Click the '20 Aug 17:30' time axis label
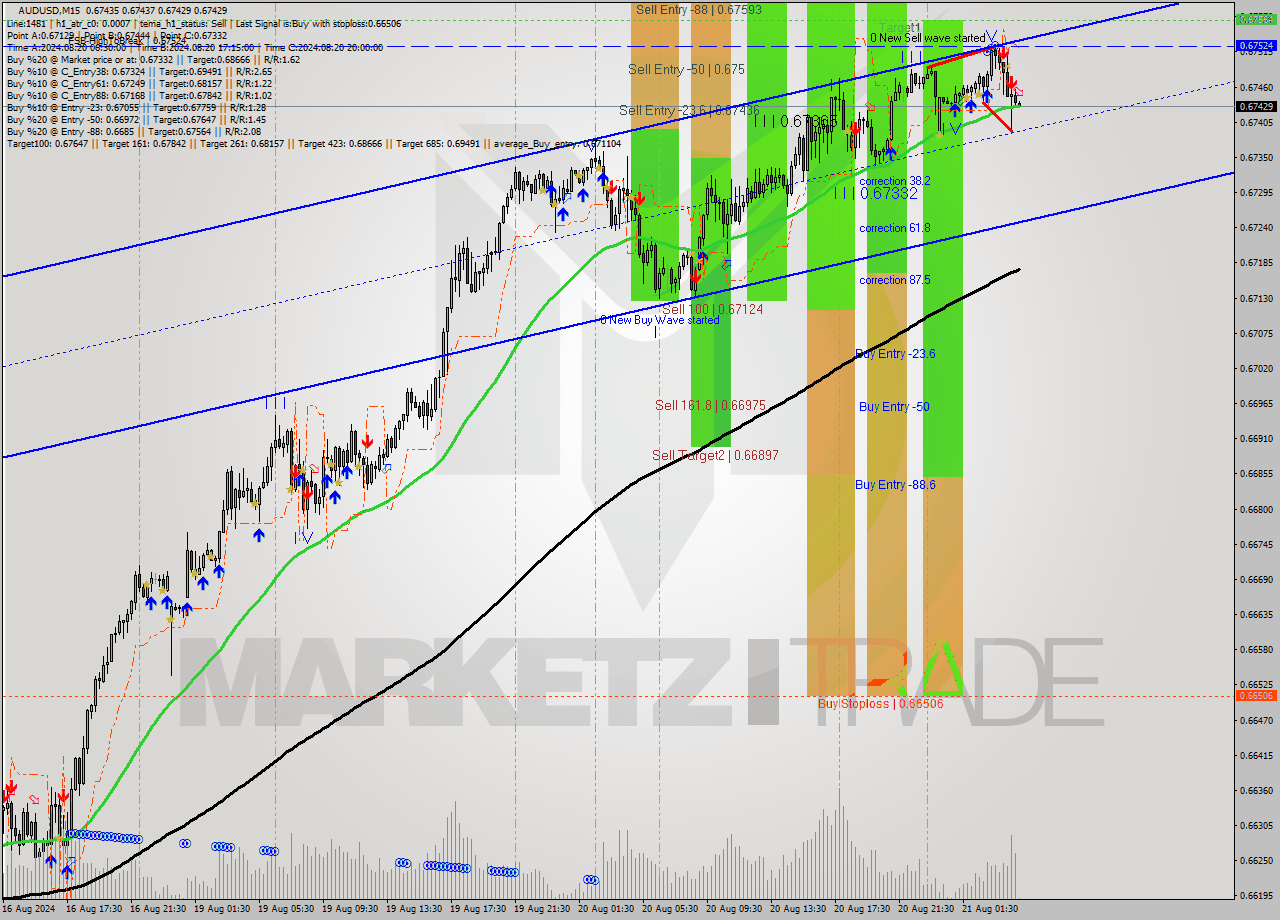Screen dimensions: 1280x920 [x=863, y=909]
